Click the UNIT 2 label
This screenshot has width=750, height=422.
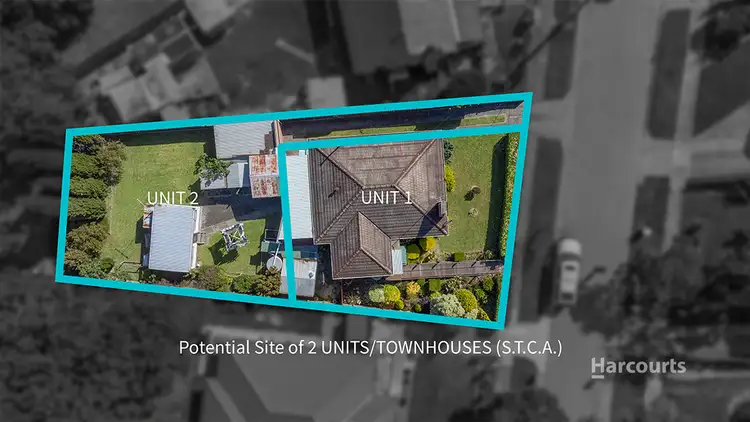point(172,198)
